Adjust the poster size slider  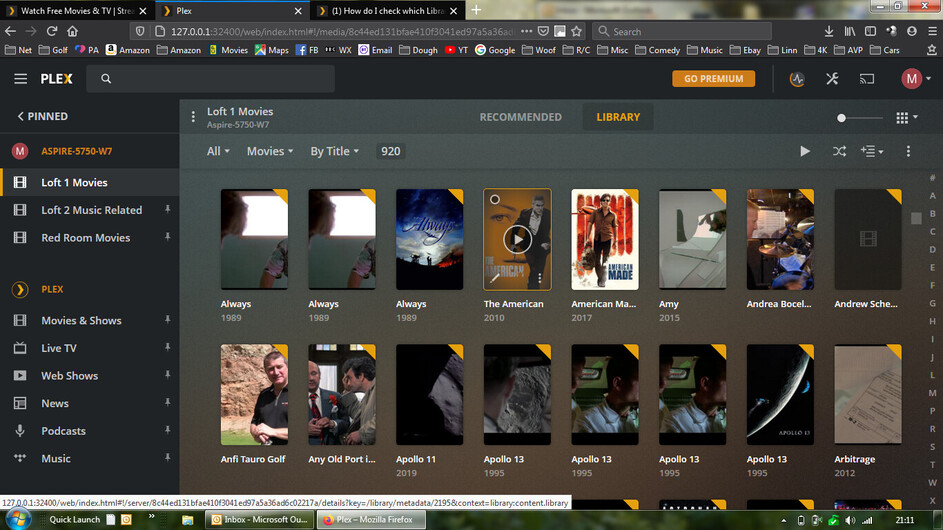pyautogui.click(x=860, y=118)
